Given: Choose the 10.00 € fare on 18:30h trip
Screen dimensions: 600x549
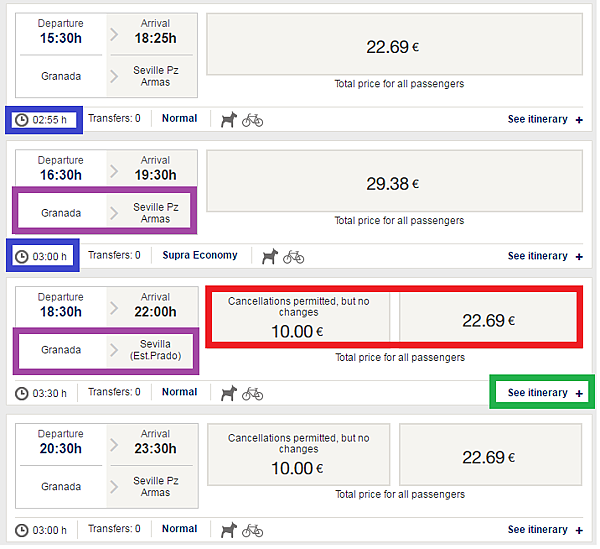Looking at the screenshot, I should point(298,318).
